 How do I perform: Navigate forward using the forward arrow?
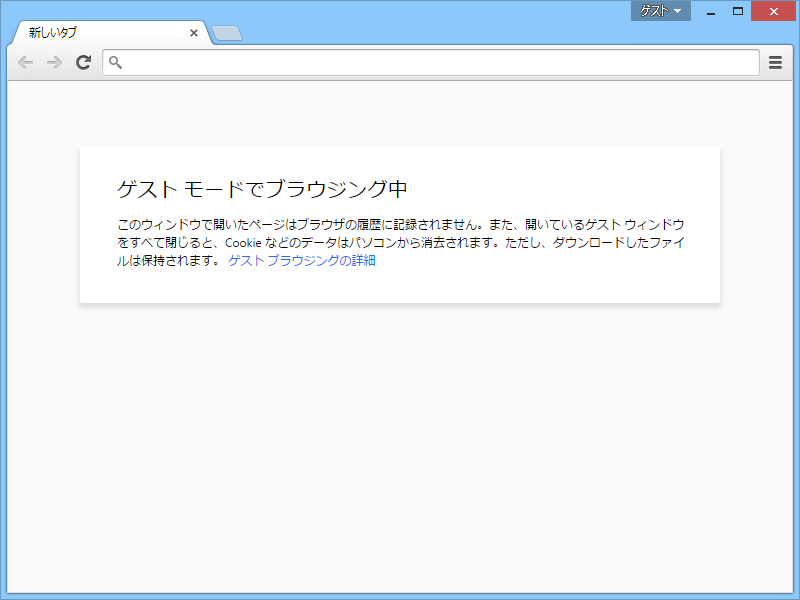pyautogui.click(x=54, y=62)
